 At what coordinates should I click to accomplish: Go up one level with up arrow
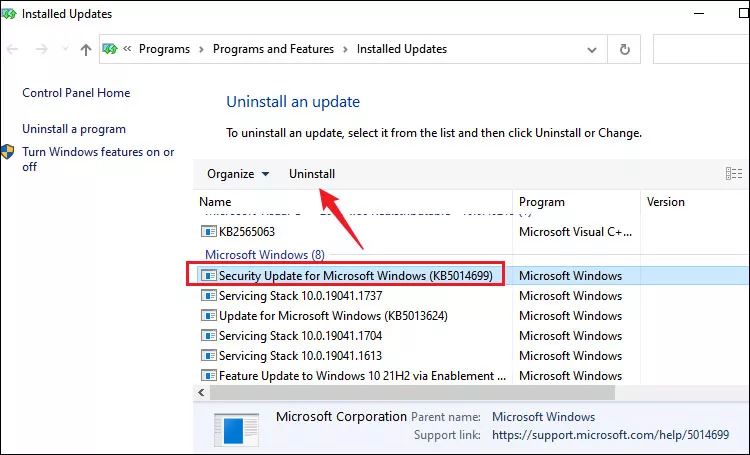pos(86,49)
